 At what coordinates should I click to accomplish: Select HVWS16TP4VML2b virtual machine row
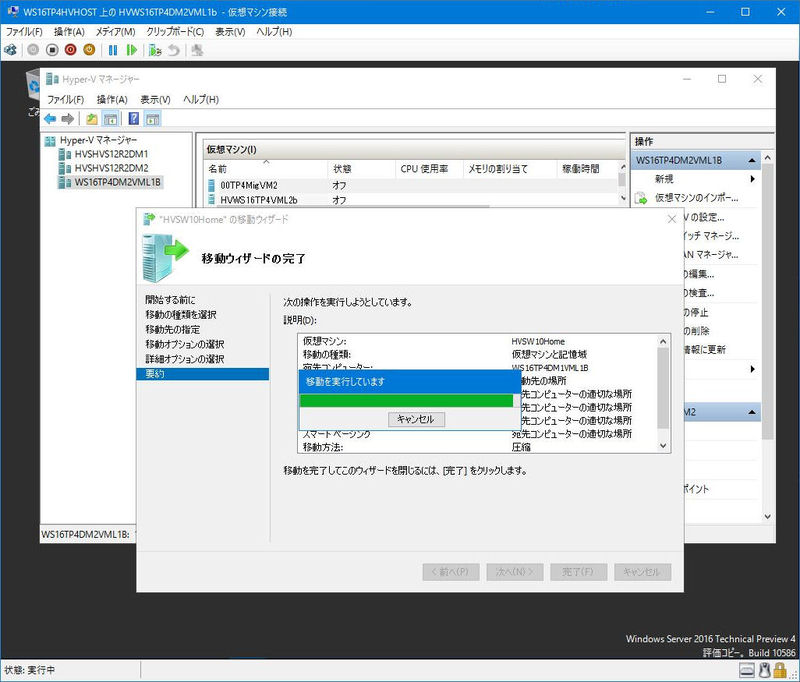[x=411, y=200]
